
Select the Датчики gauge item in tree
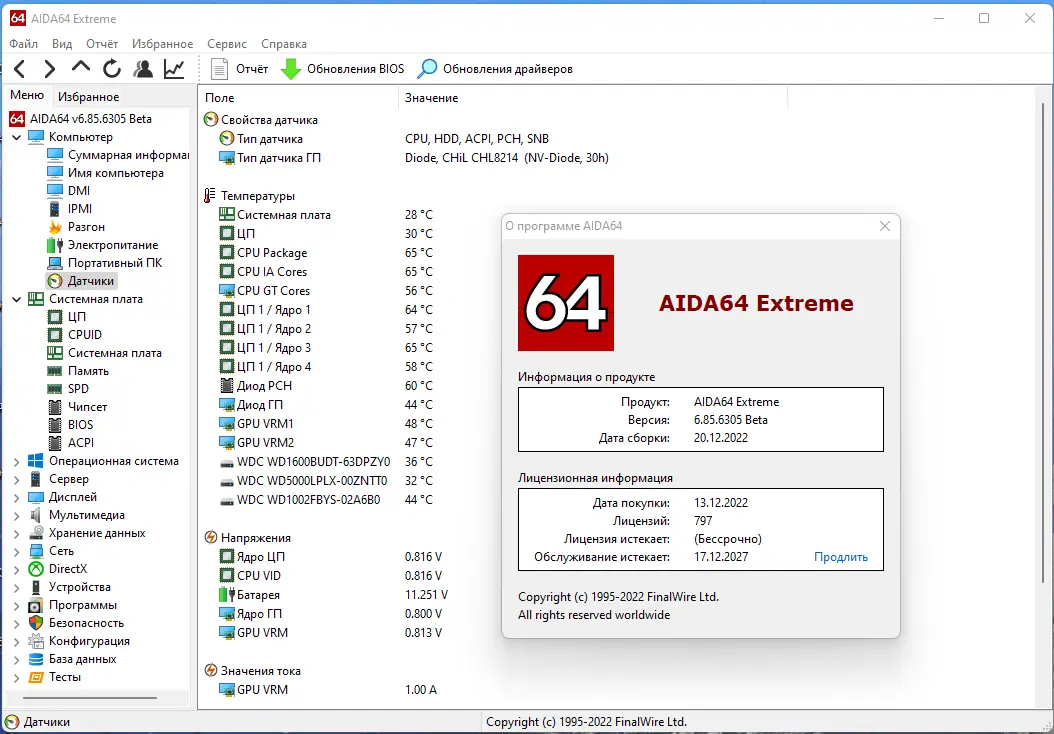coord(81,281)
